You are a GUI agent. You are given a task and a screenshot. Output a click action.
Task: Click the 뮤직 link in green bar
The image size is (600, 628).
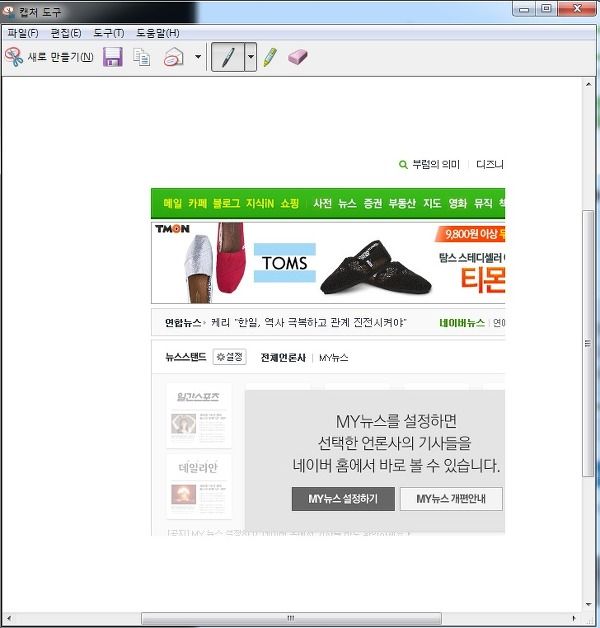point(483,203)
